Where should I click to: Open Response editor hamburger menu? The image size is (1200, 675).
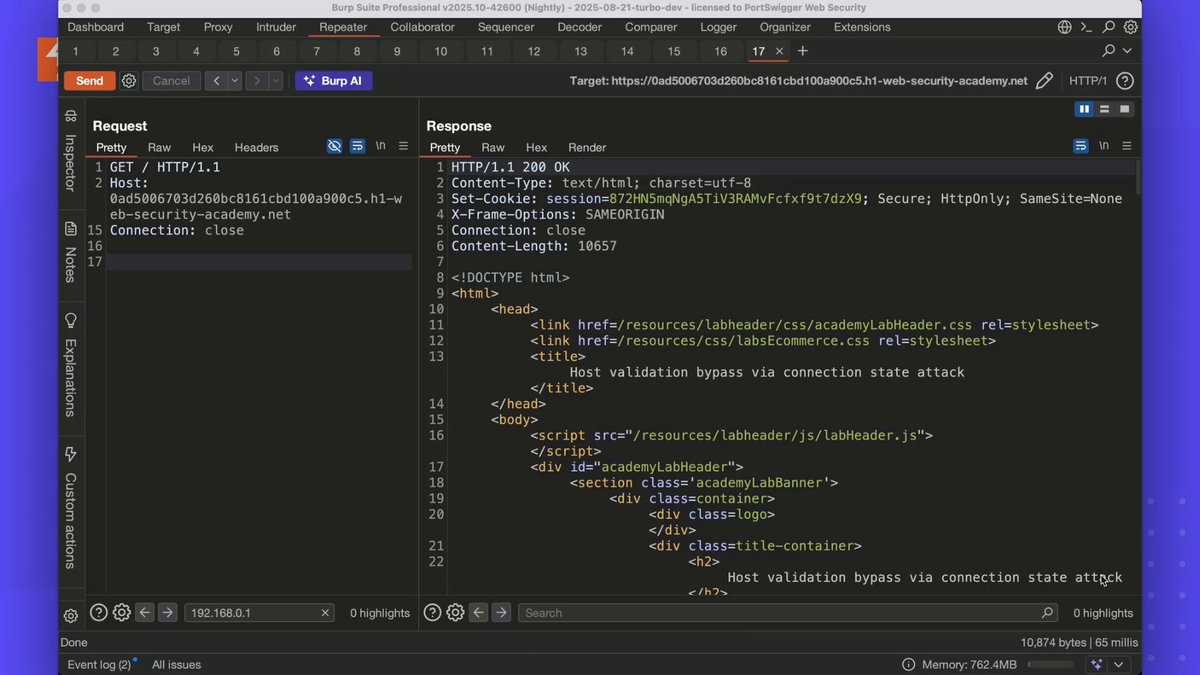pos(1127,146)
